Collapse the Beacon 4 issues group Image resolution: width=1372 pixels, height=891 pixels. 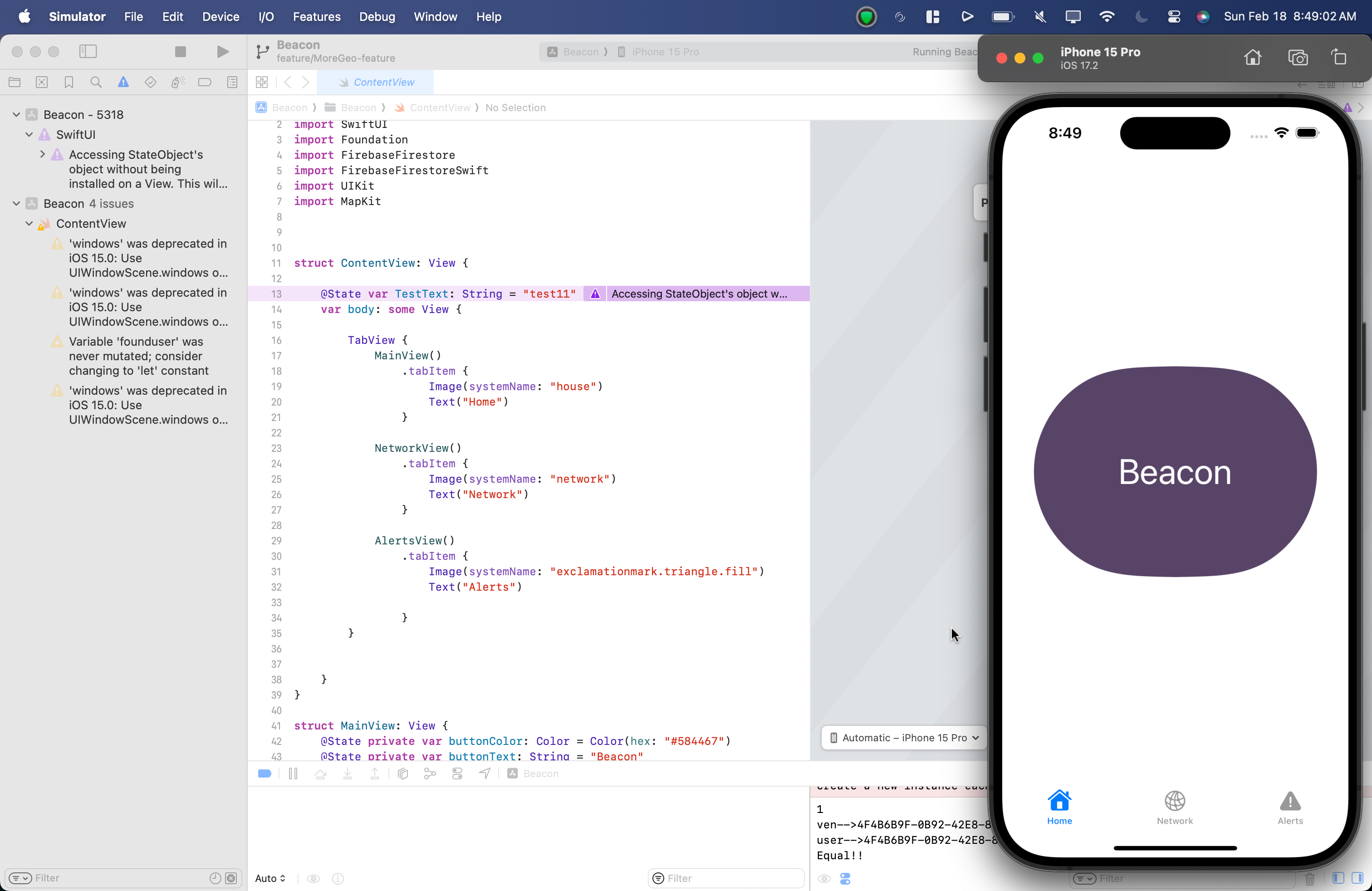16,203
